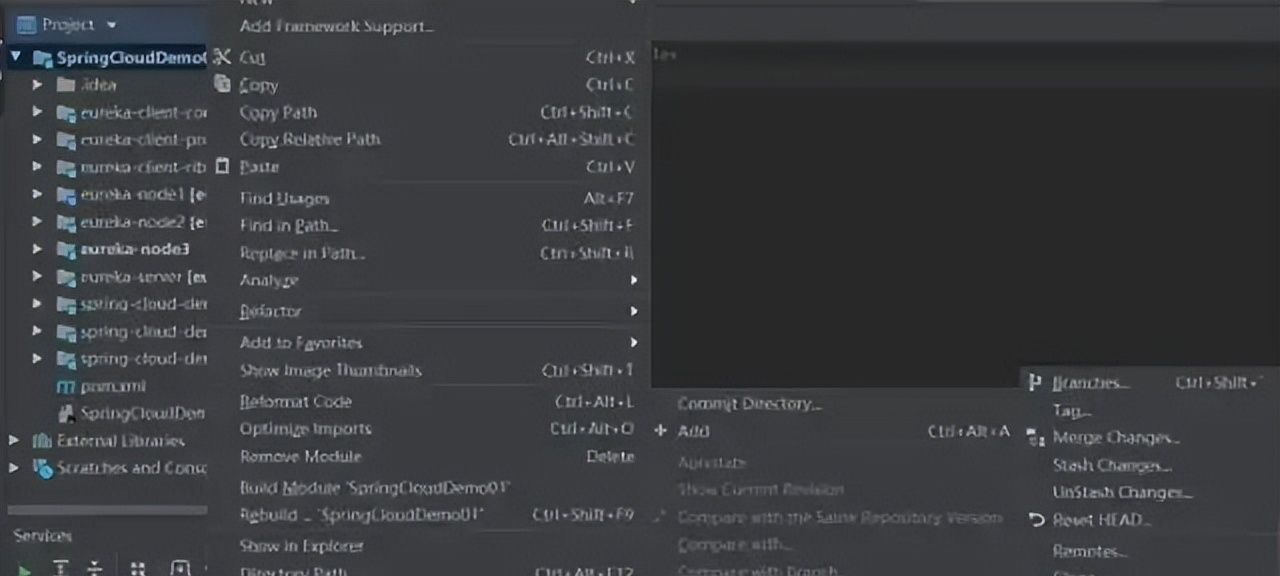Click the plus icon next to Add
Image resolution: width=1280 pixels, height=576 pixels.
click(660, 431)
